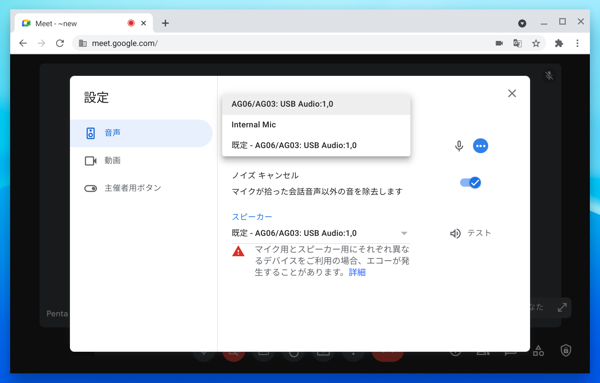Choose Internal Mic from the microphone list
The width and height of the screenshot is (600, 383).
(316, 125)
